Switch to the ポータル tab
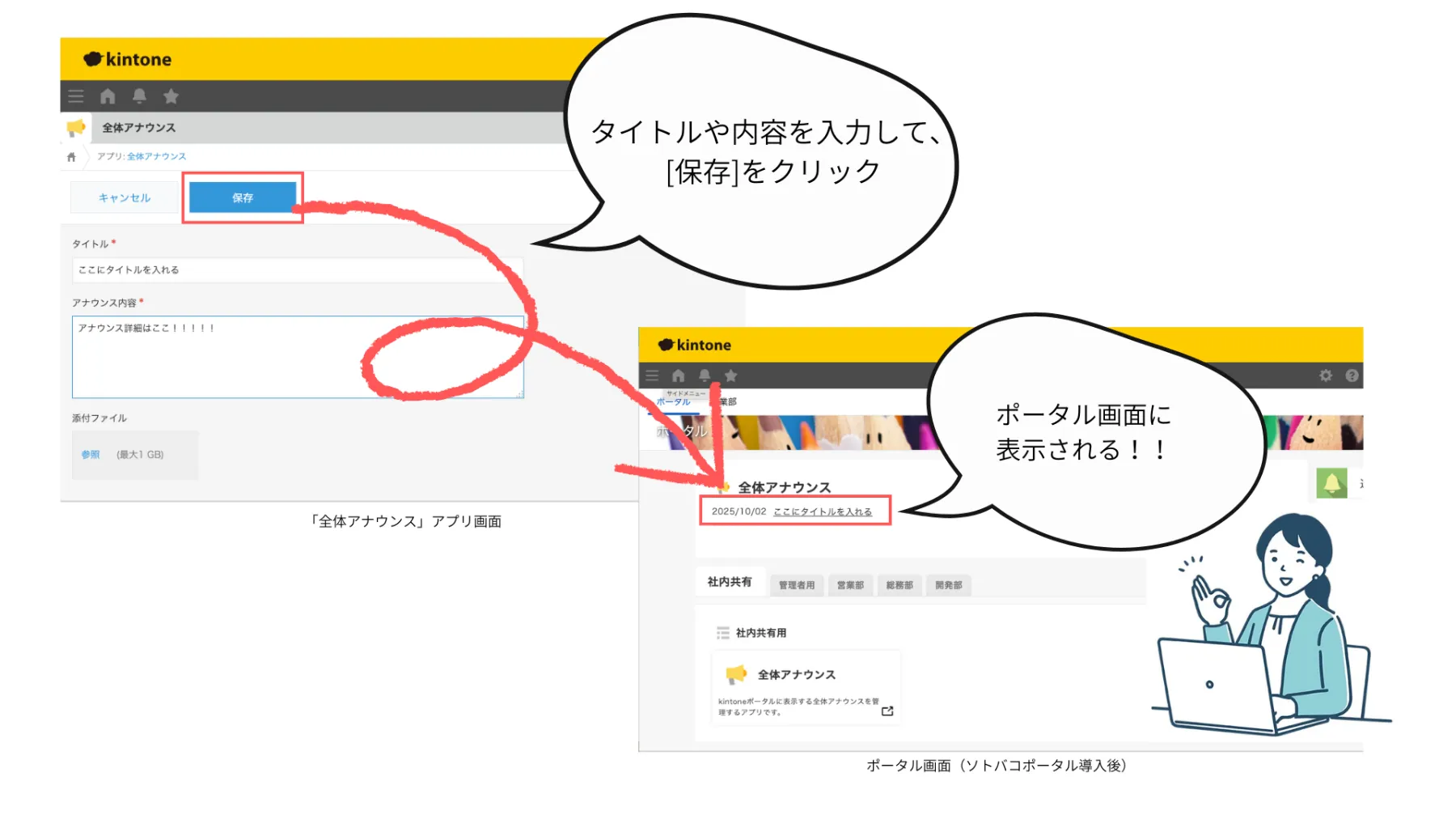The height and width of the screenshot is (819, 1456). (675, 402)
